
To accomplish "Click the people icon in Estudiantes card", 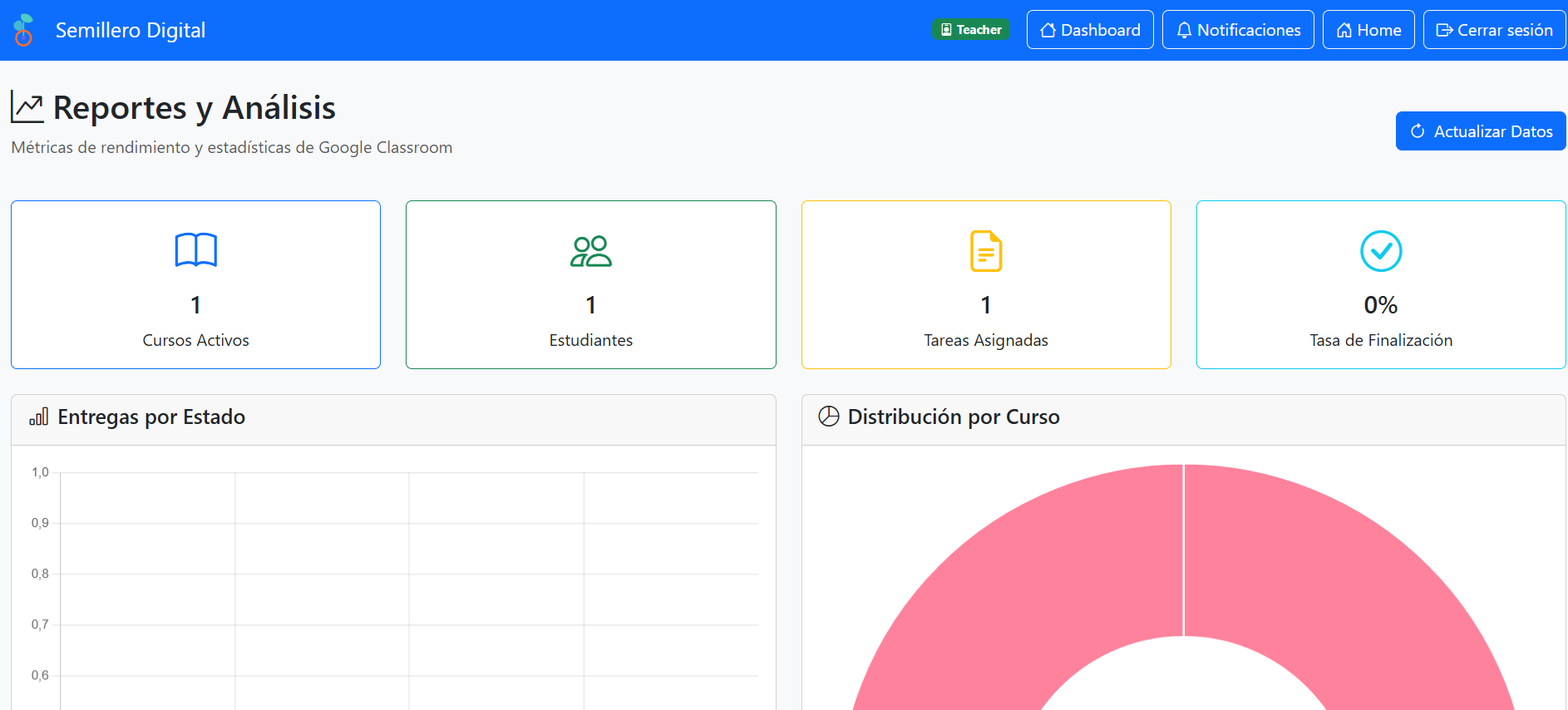I will pos(591,251).
